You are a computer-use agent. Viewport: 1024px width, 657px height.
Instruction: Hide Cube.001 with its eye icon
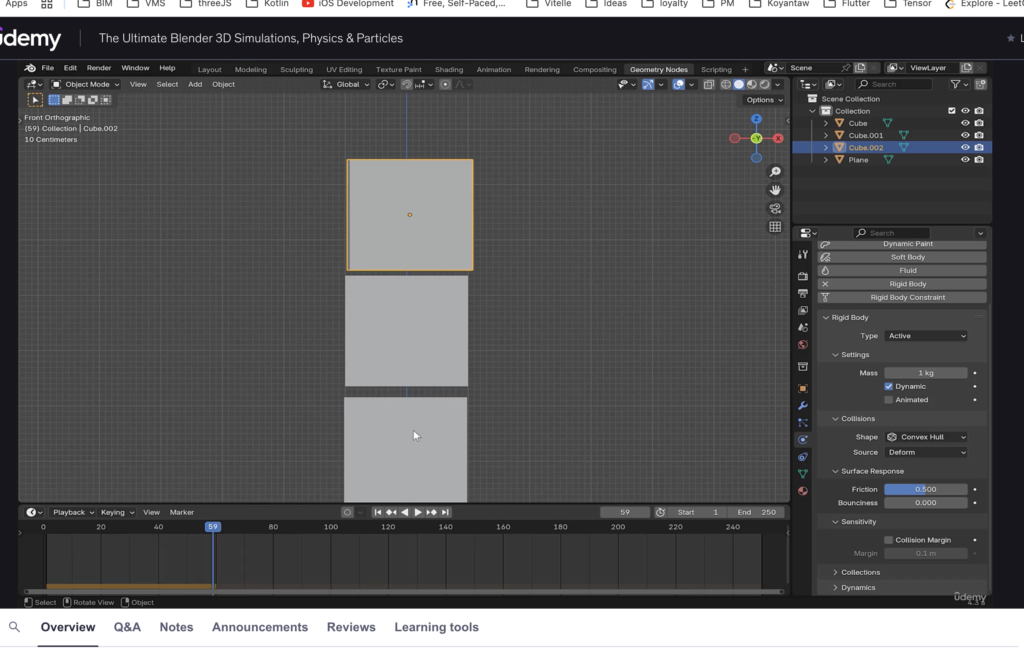965,135
